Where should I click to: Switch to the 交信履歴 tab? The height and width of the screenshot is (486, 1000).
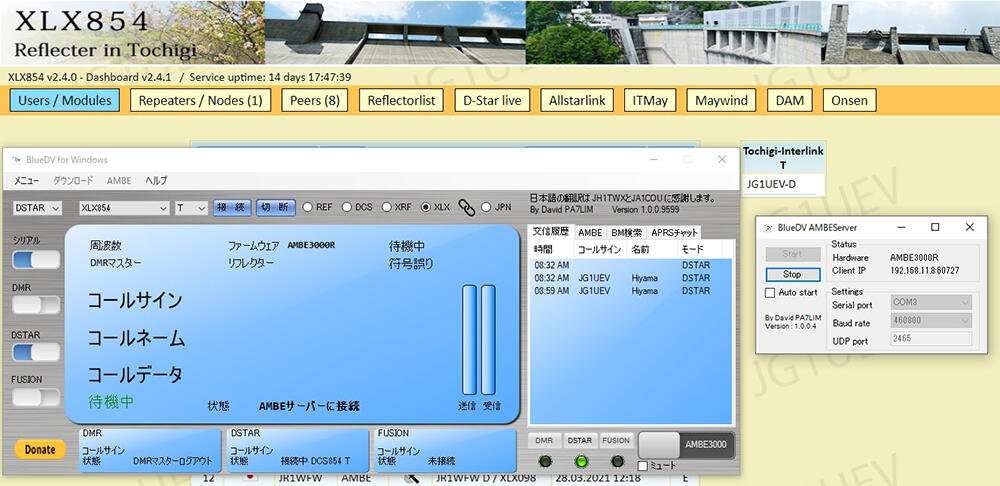(x=550, y=232)
